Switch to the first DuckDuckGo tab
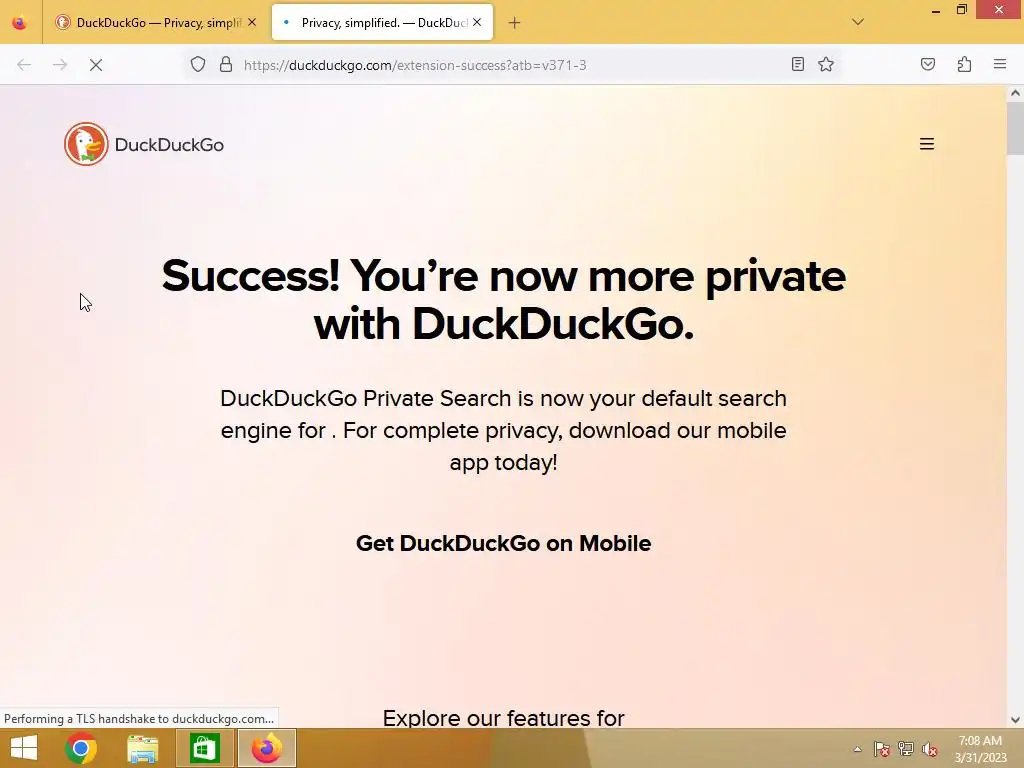 (x=155, y=22)
